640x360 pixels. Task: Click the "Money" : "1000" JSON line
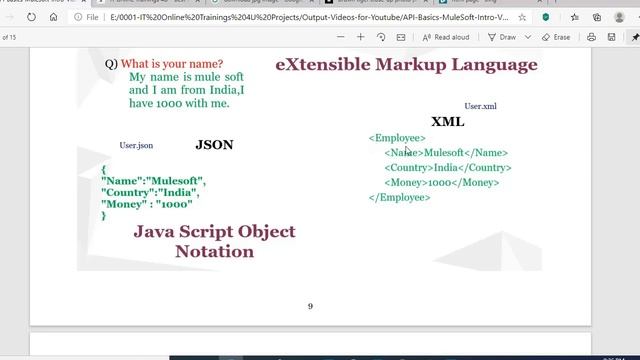147,204
